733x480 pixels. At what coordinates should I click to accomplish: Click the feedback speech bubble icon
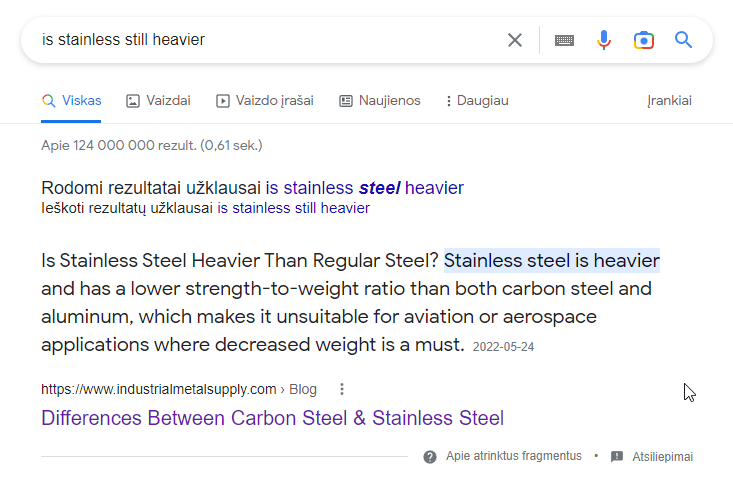(617, 456)
